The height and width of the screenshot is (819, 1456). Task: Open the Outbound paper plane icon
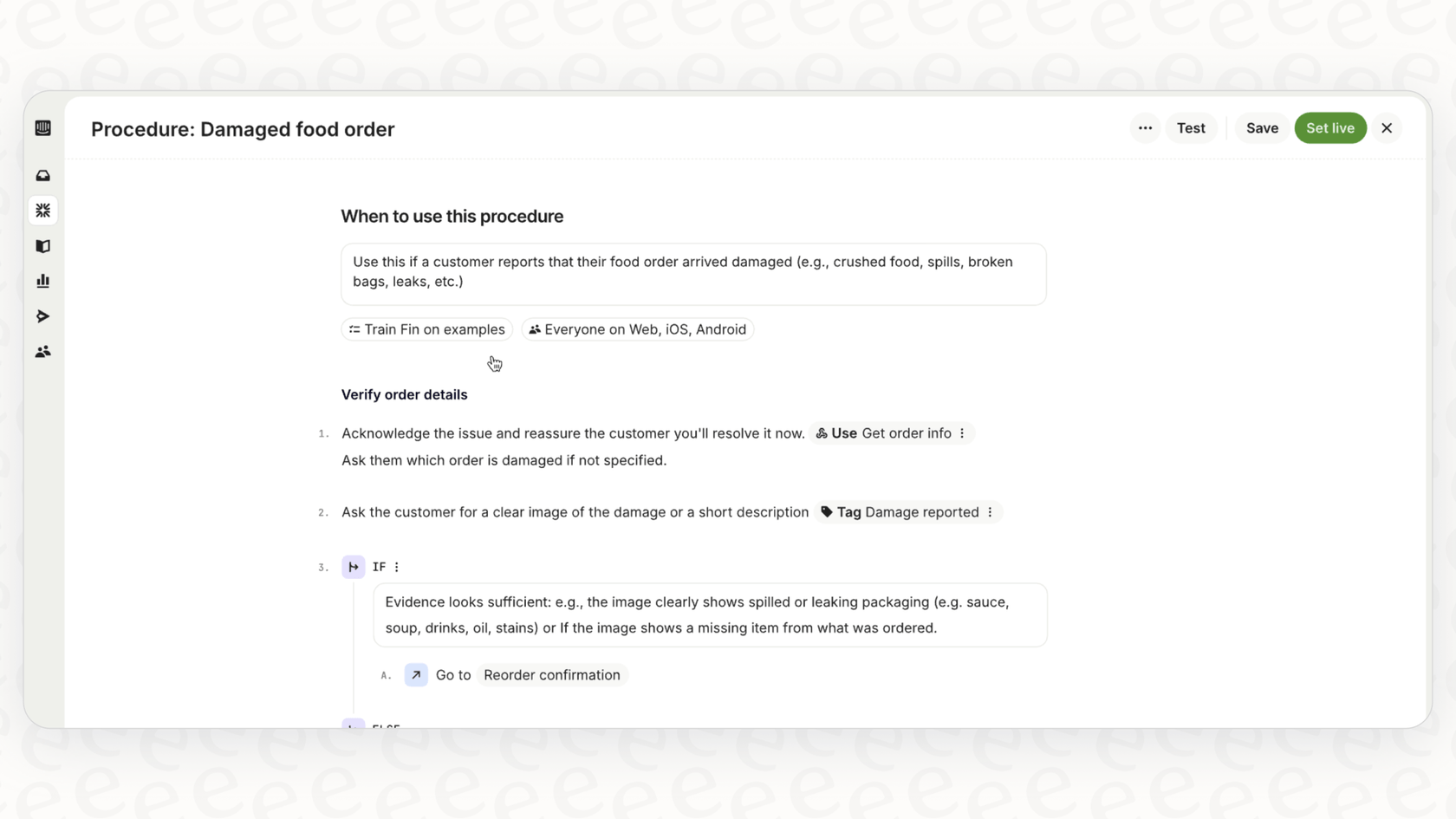point(42,316)
